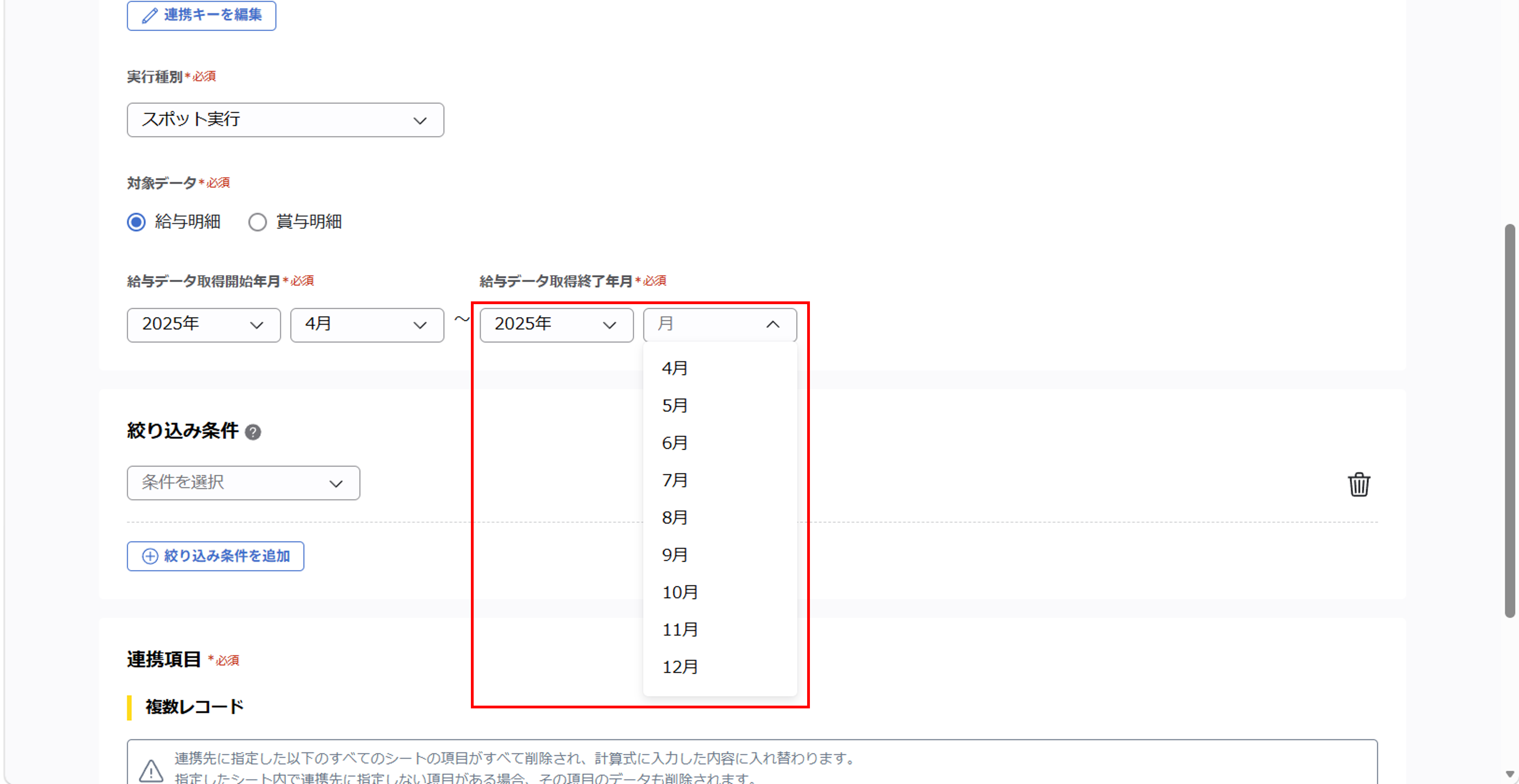Image resolution: width=1519 pixels, height=784 pixels.
Task: Open the start month 4月 dropdown
Action: pos(367,325)
